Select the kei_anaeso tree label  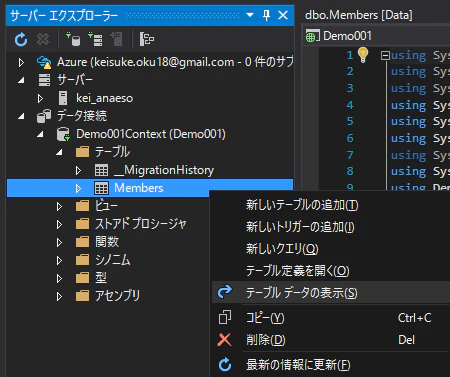pyautogui.click(x=104, y=98)
